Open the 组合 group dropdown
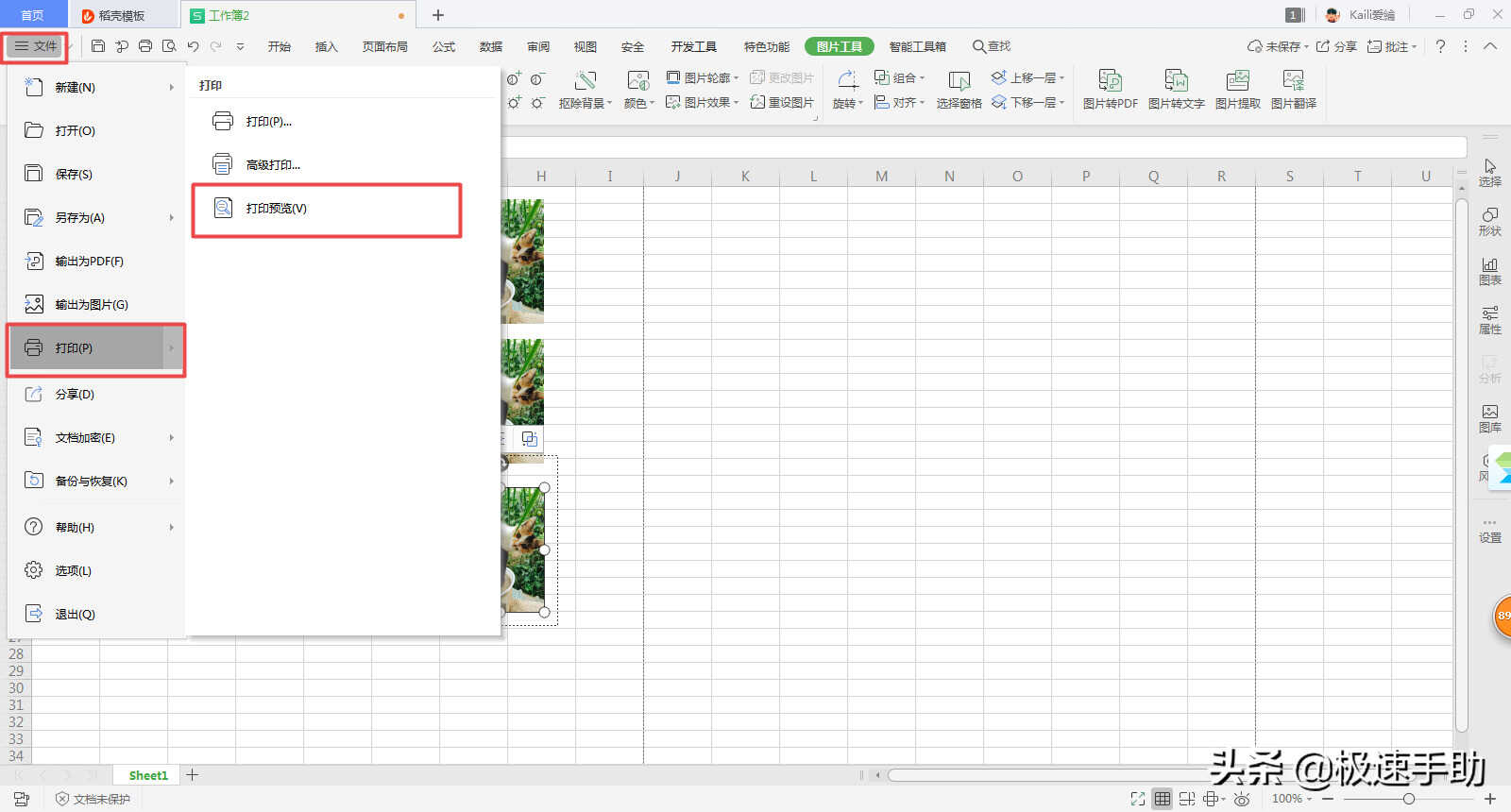1511x812 pixels. 899,77
